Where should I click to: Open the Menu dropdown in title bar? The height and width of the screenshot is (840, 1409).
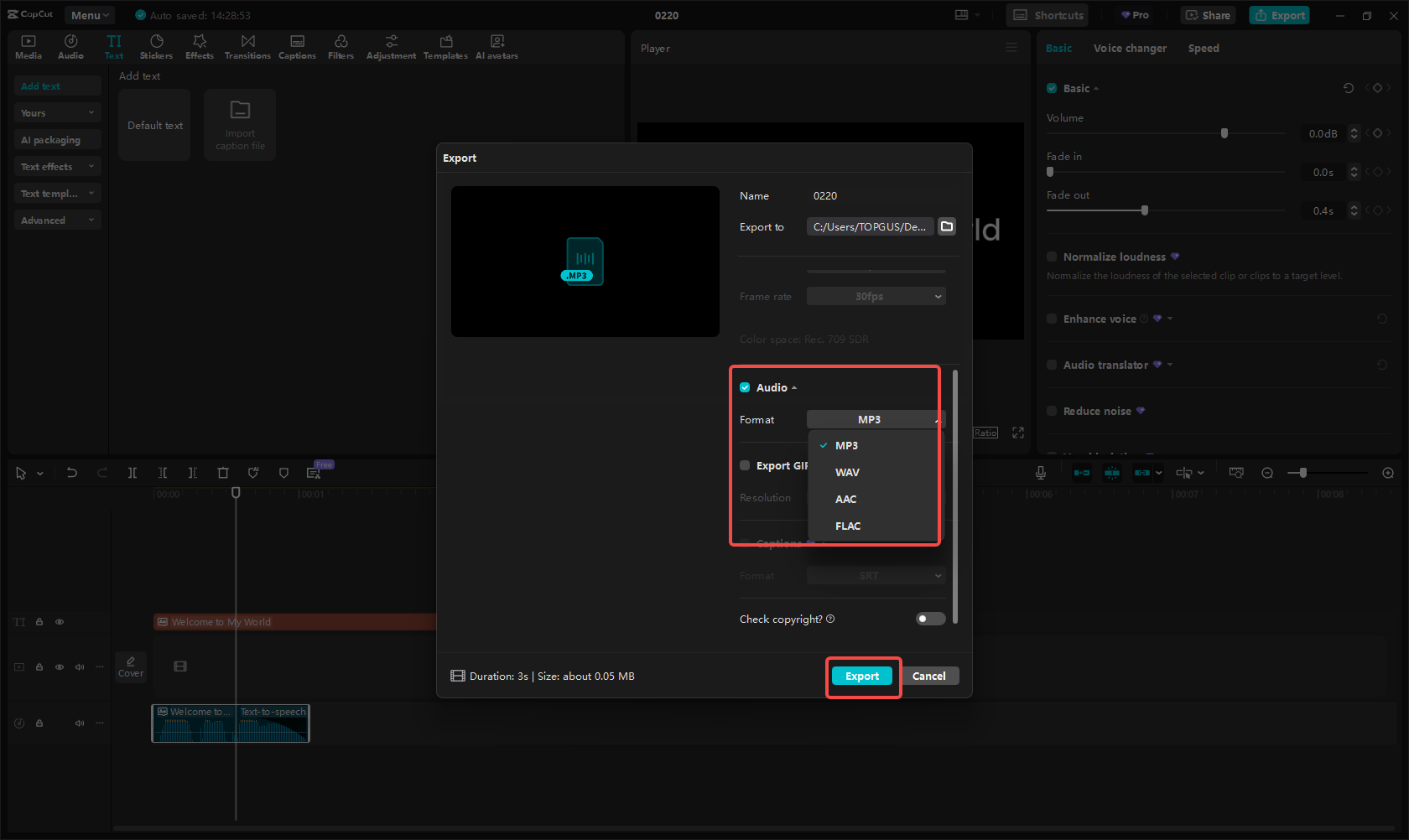pyautogui.click(x=90, y=15)
